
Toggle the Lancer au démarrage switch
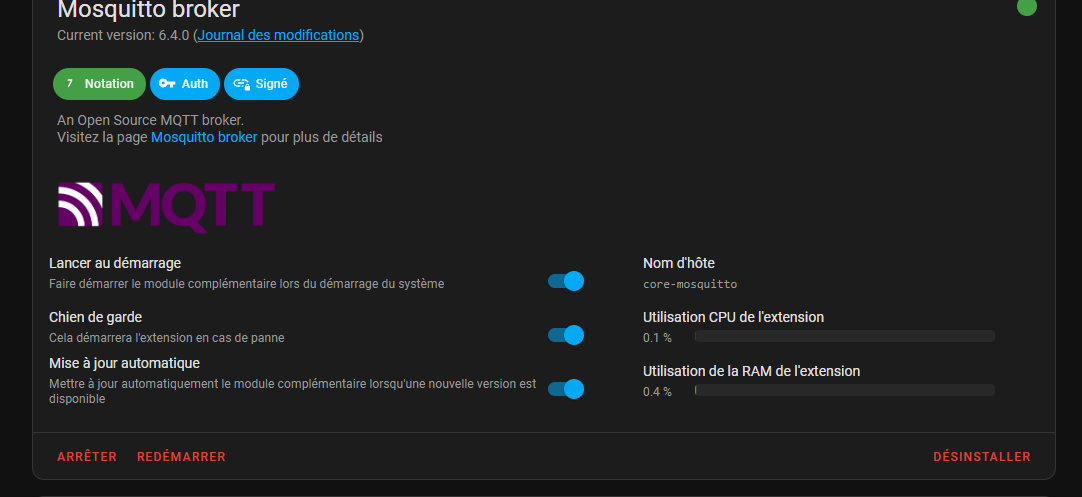tap(566, 281)
